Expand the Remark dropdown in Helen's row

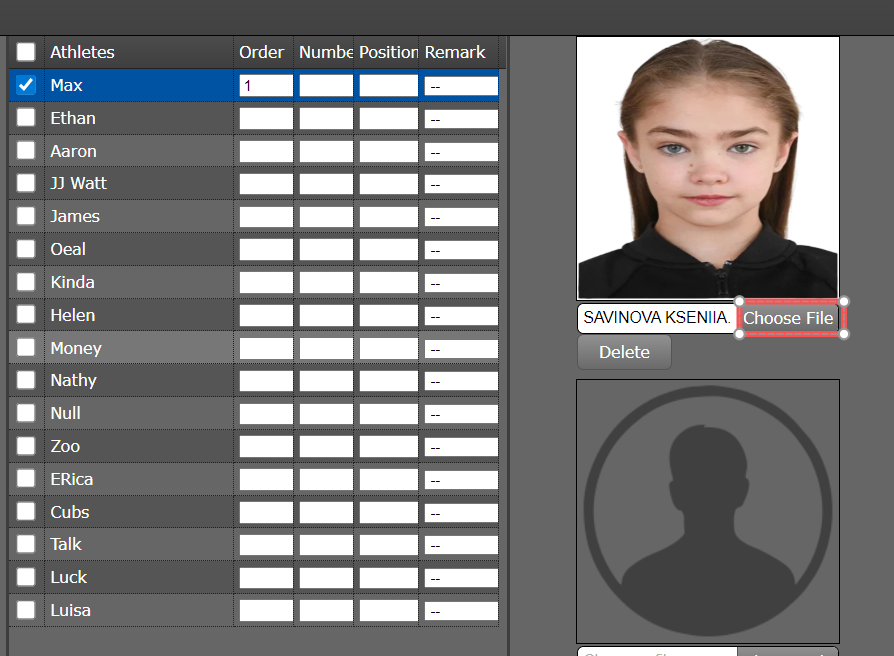coord(461,316)
